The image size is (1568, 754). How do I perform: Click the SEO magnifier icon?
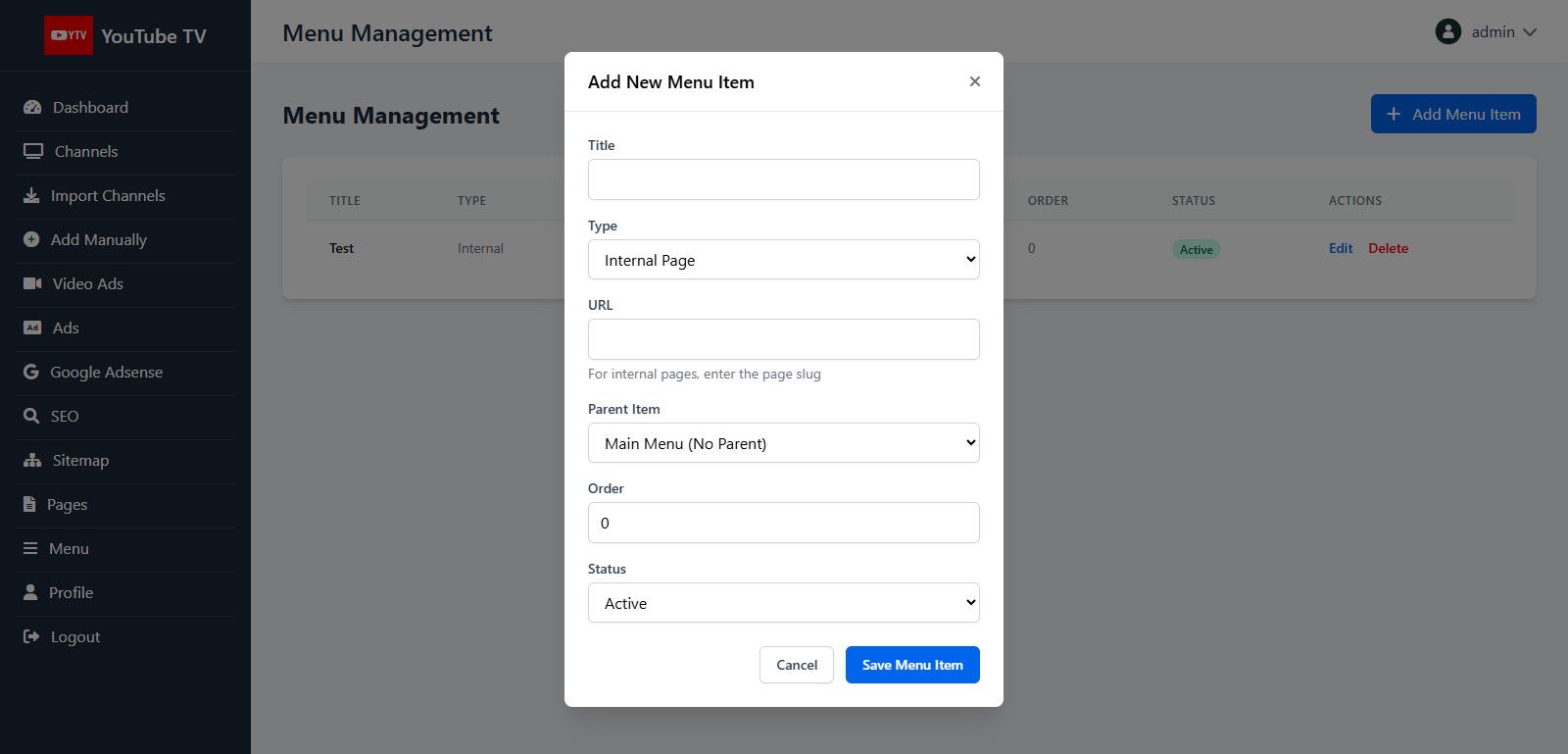pyautogui.click(x=31, y=416)
